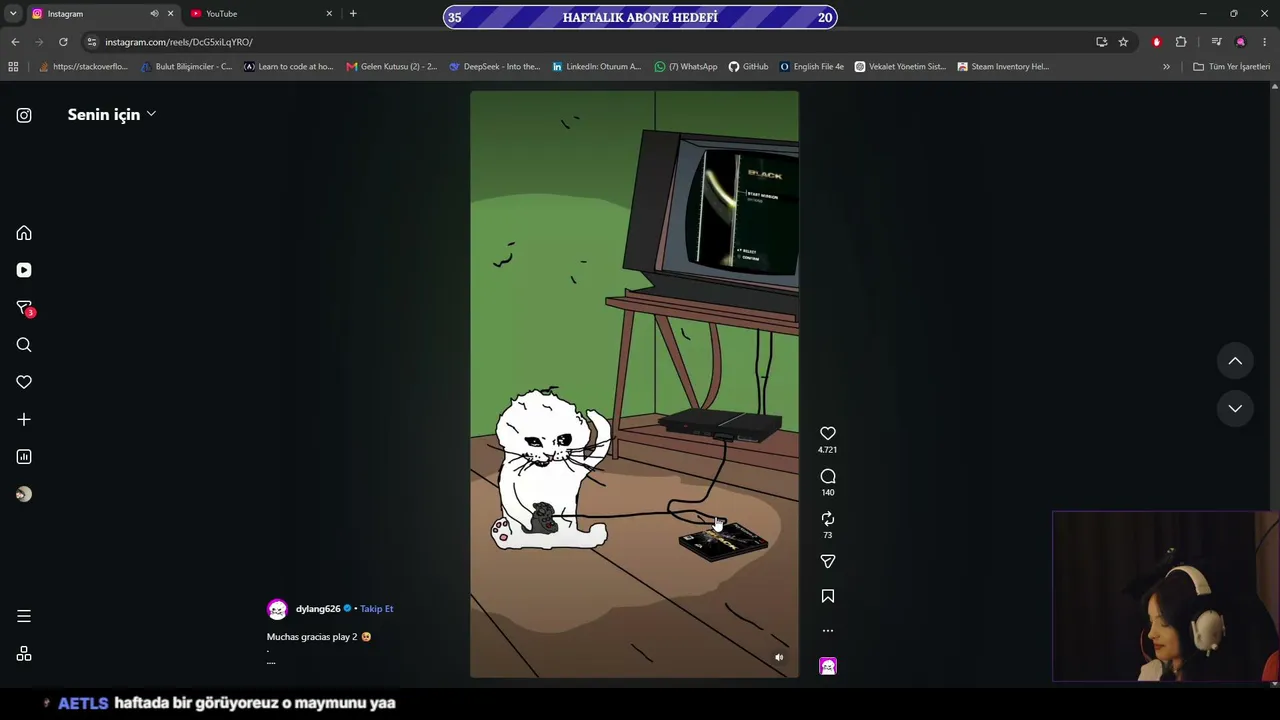Bookmark this page with the star icon

pos(1123,42)
